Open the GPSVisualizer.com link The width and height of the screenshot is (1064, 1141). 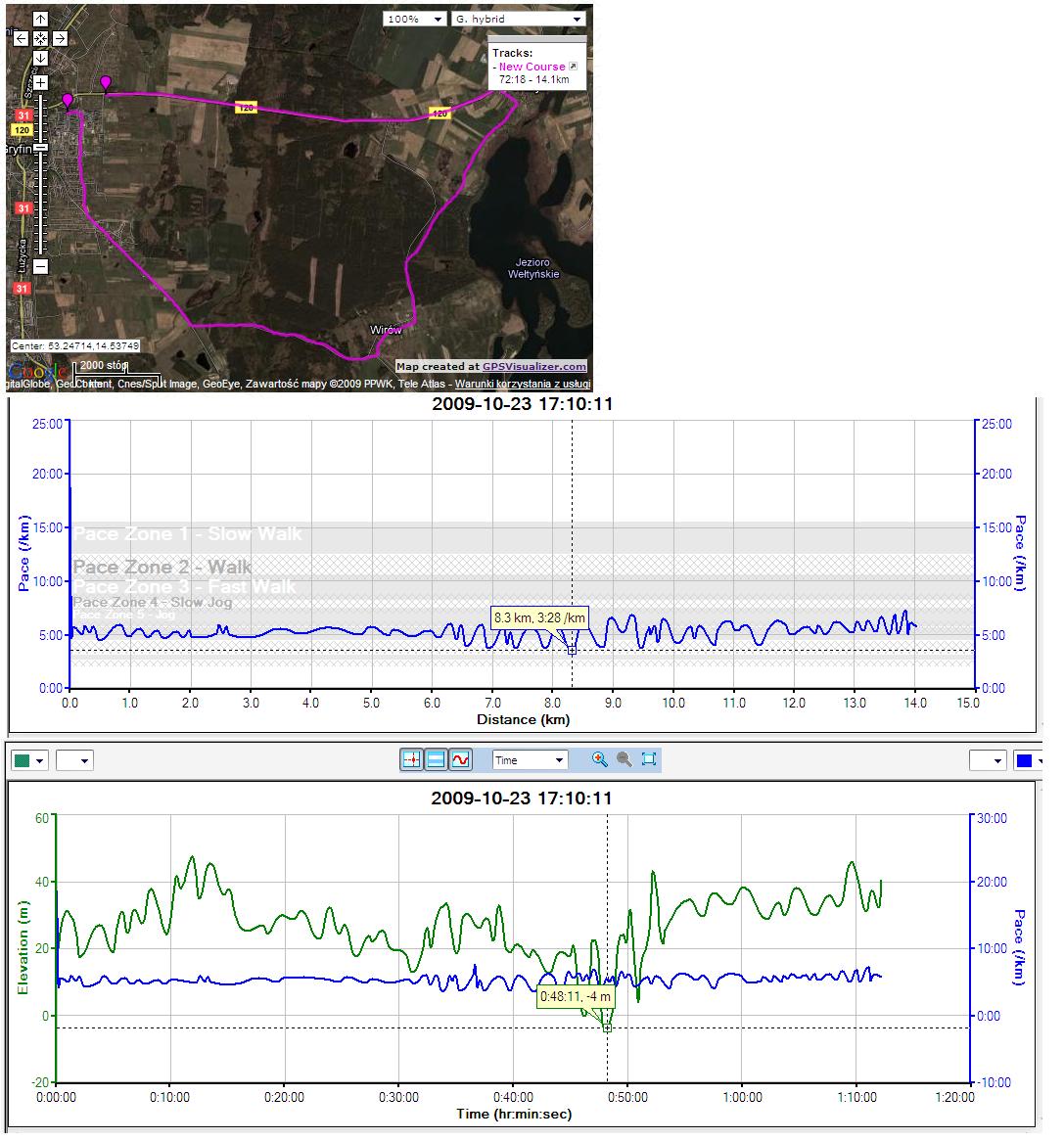click(x=534, y=367)
